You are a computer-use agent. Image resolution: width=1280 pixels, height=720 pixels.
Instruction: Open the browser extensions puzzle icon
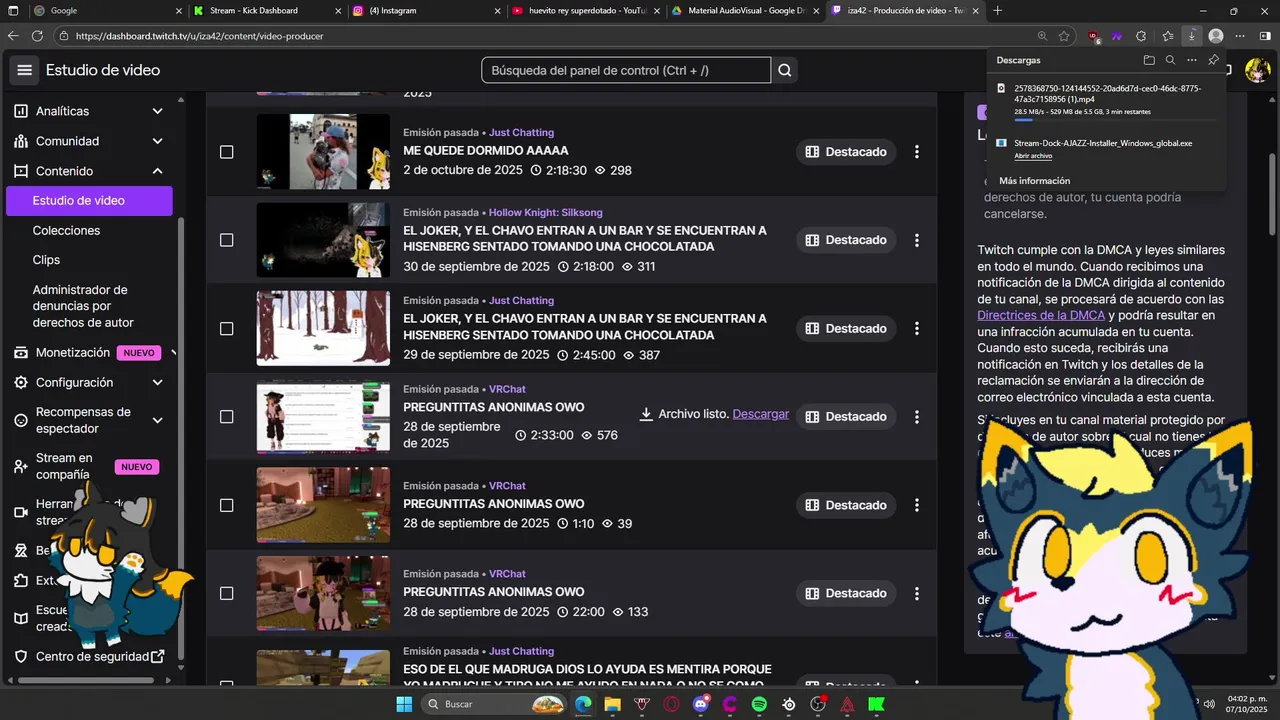tap(1141, 36)
